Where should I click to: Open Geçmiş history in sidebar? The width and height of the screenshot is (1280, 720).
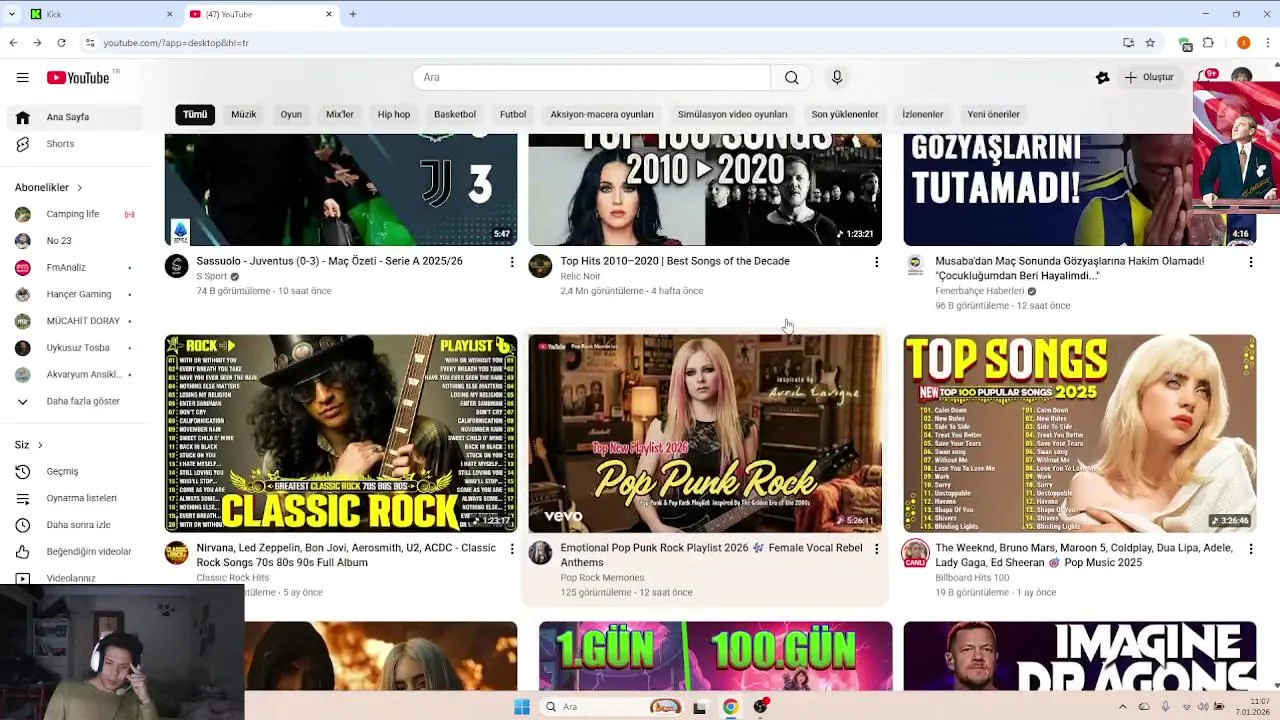pyautogui.click(x=62, y=471)
